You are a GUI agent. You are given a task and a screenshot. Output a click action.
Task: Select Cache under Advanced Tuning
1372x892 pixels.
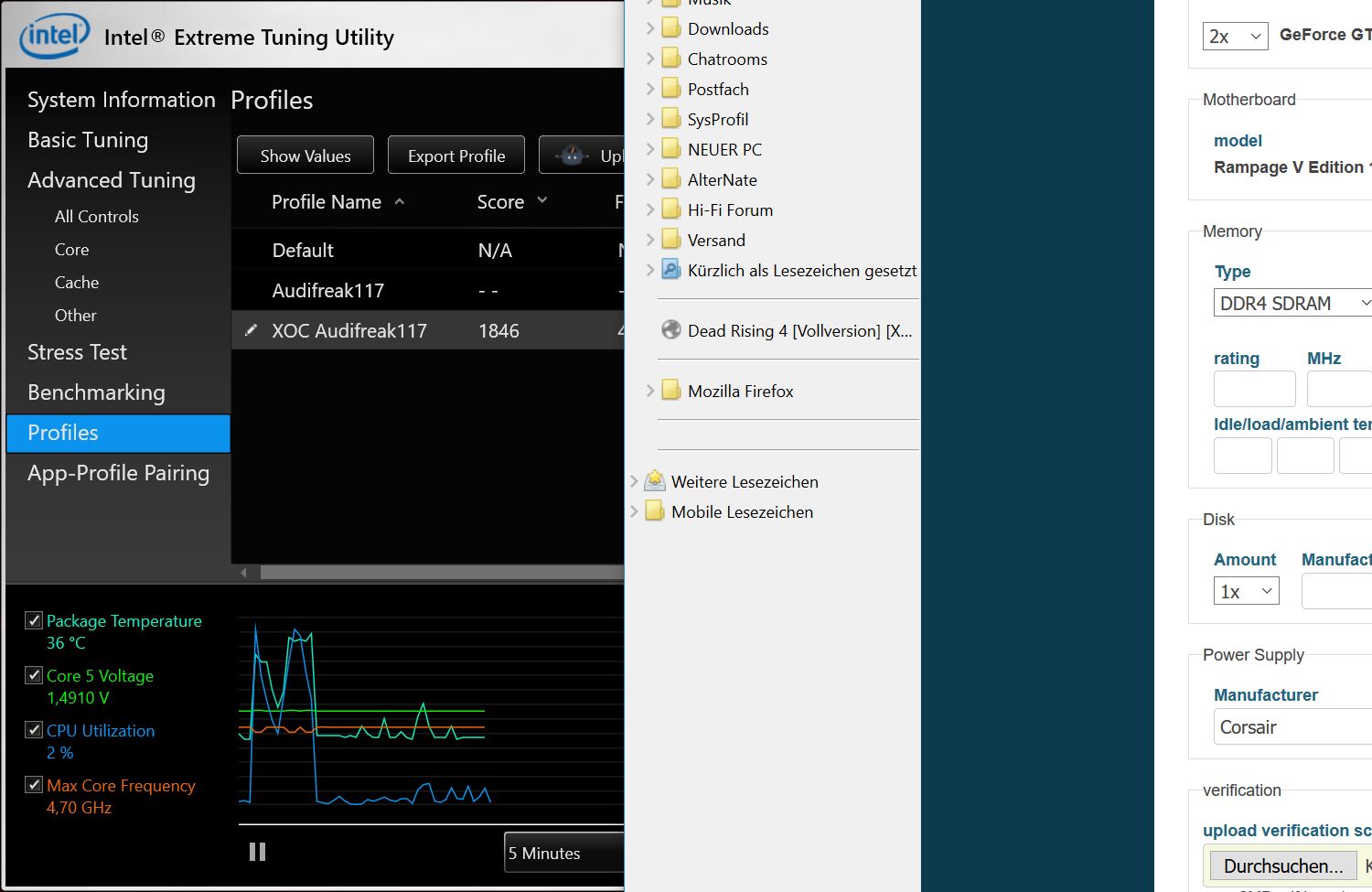click(77, 283)
